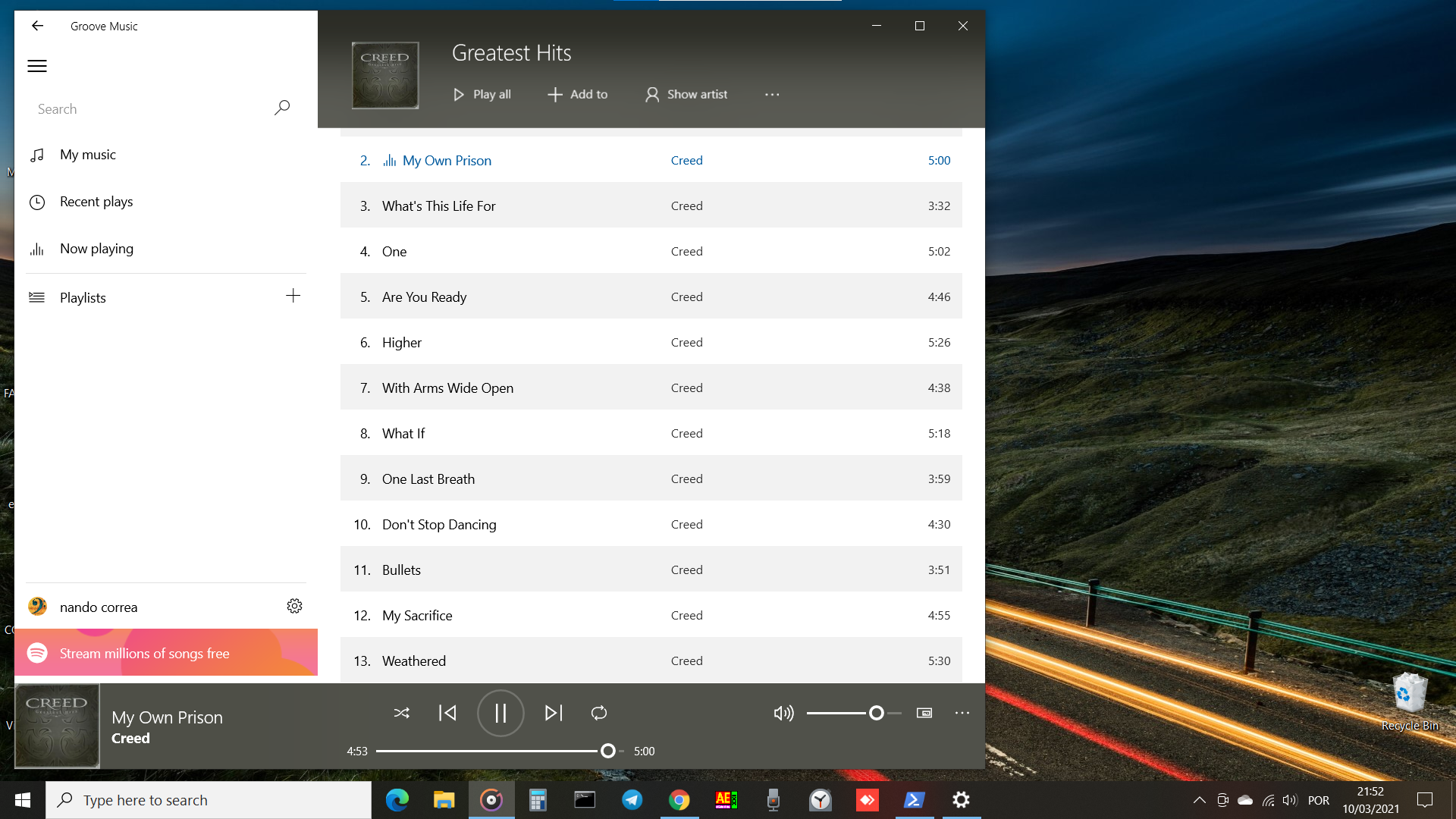Toggle repeat mode
Viewport: 1456px width, 819px height.
[599, 713]
